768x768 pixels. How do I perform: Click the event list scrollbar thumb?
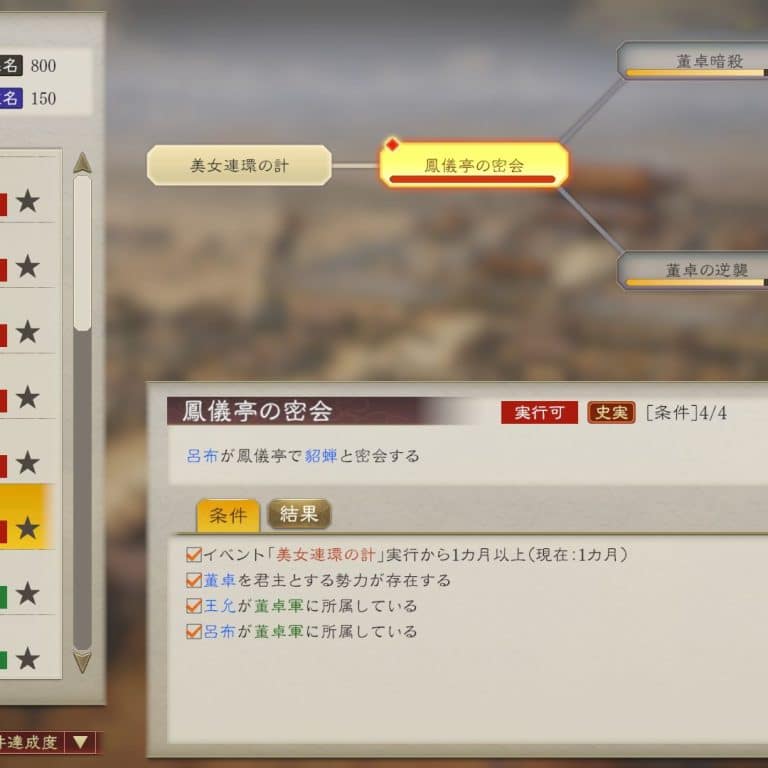82,253
